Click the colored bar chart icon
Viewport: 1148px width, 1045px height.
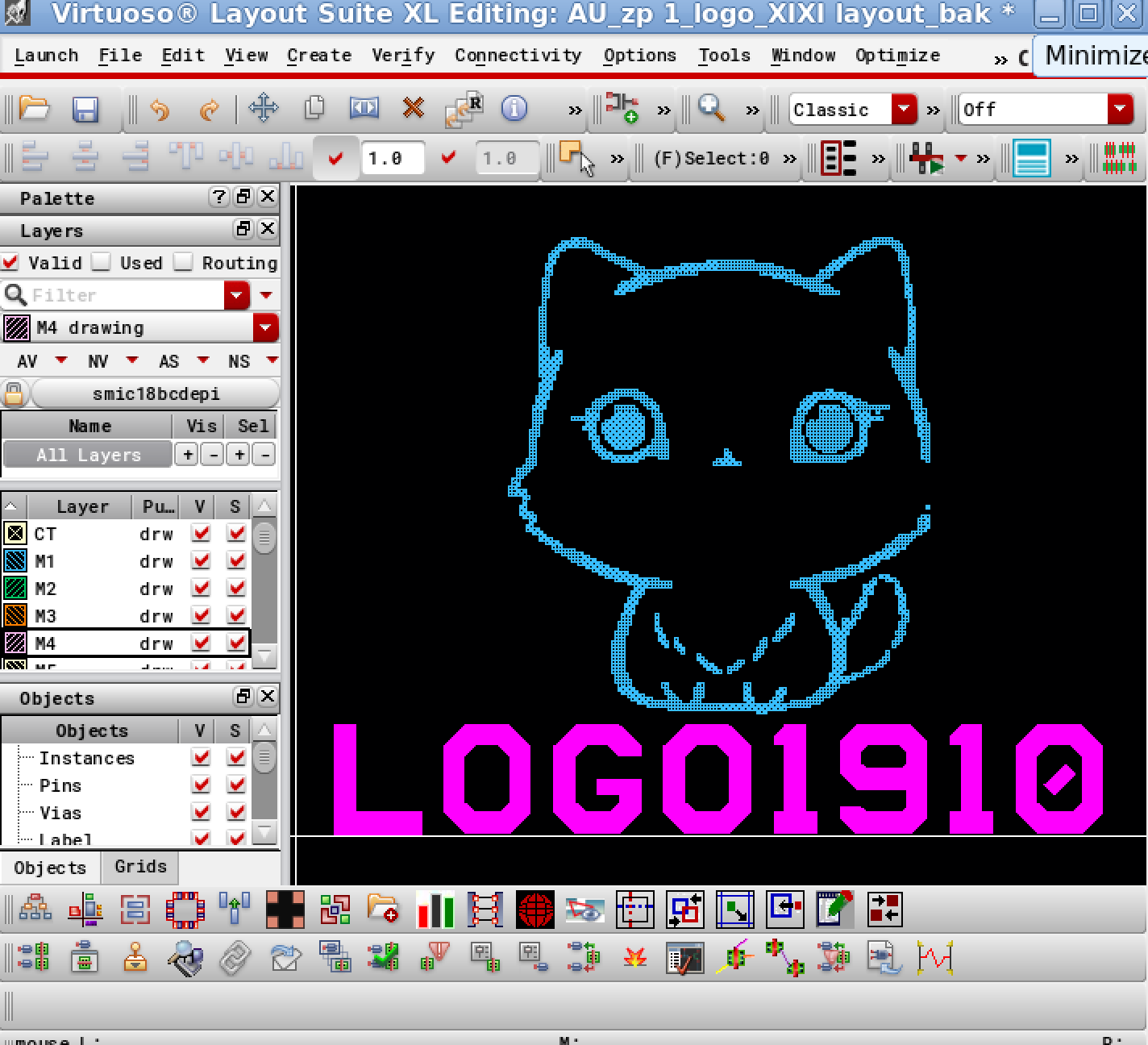point(435,910)
